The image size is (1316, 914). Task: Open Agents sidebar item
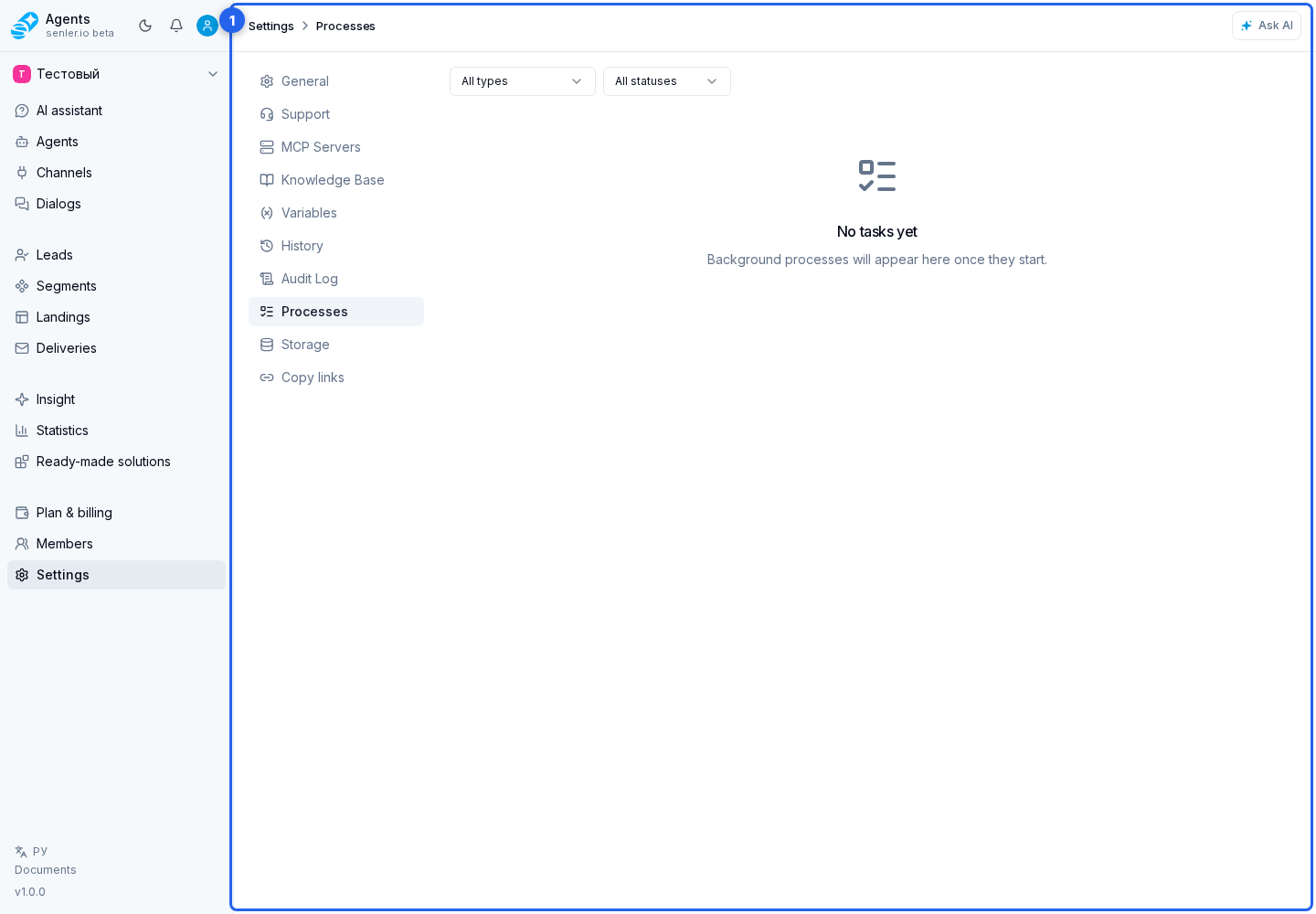(x=116, y=142)
